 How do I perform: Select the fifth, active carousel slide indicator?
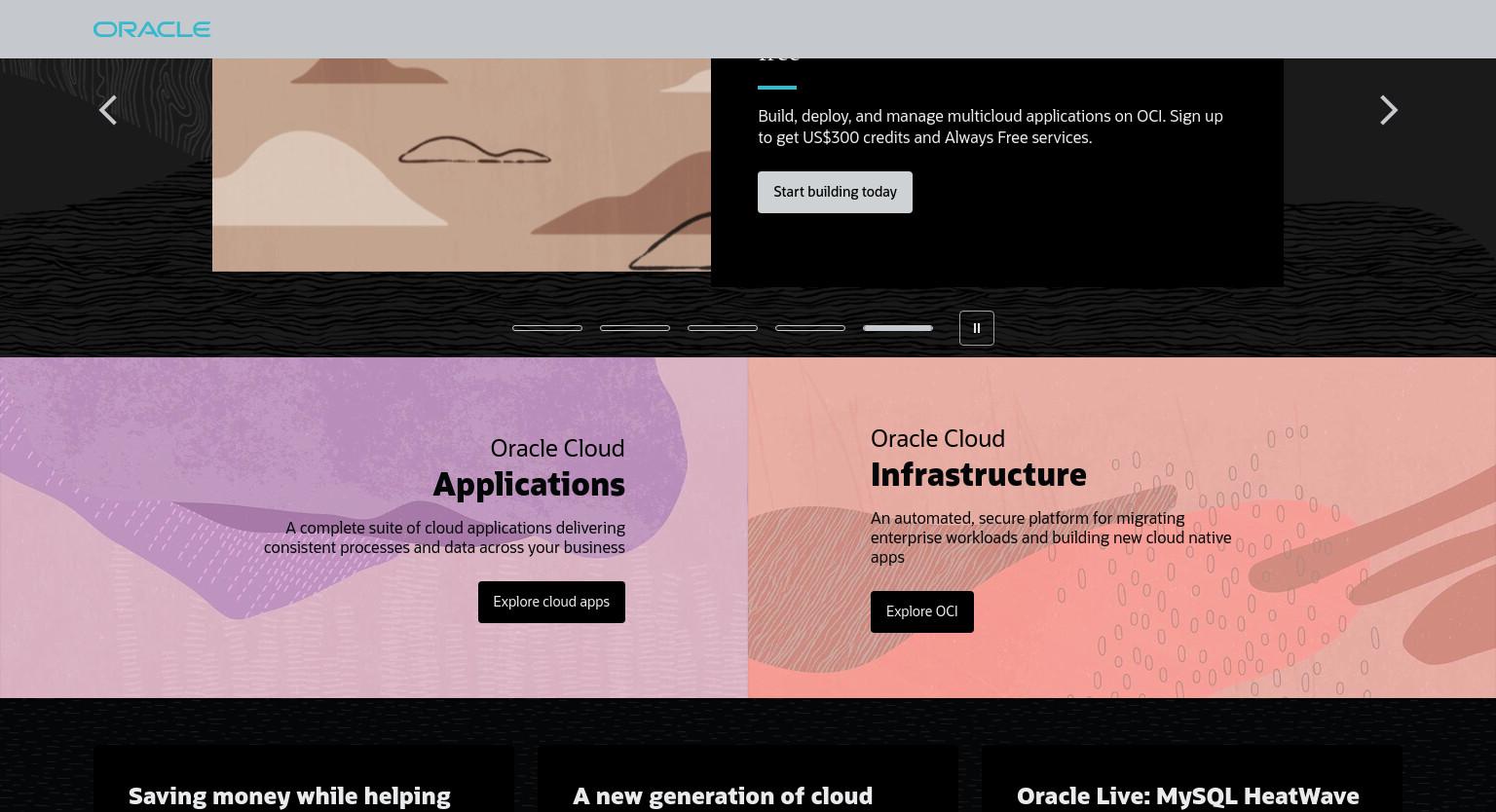pos(898,328)
